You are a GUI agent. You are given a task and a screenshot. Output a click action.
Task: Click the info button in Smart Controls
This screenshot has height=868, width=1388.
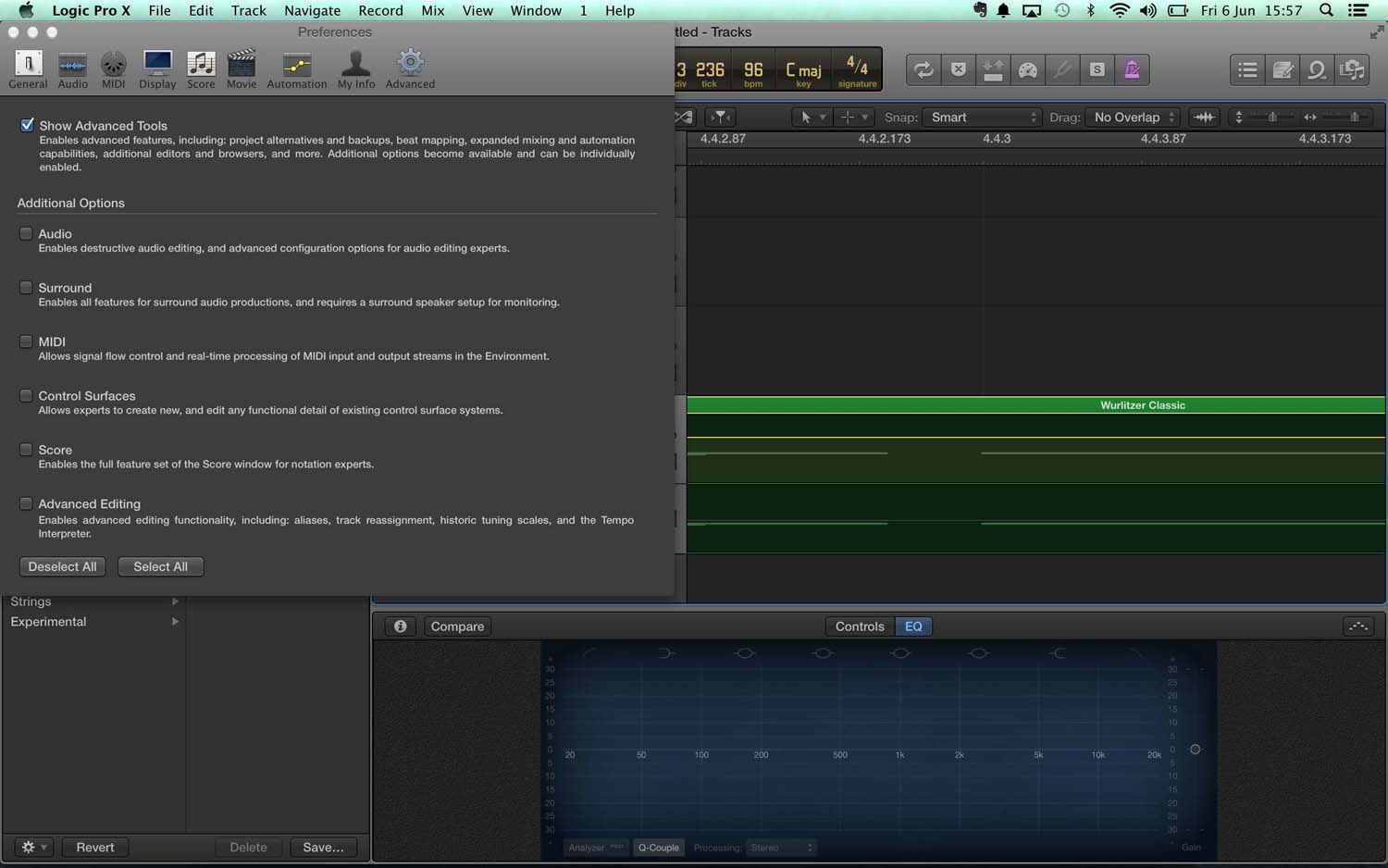(x=400, y=626)
